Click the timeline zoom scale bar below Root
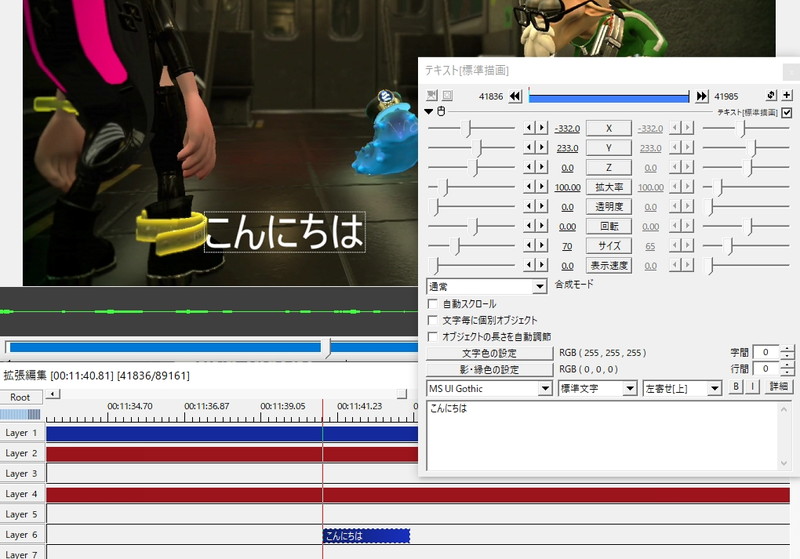This screenshot has width=800, height=559. (x=20, y=414)
